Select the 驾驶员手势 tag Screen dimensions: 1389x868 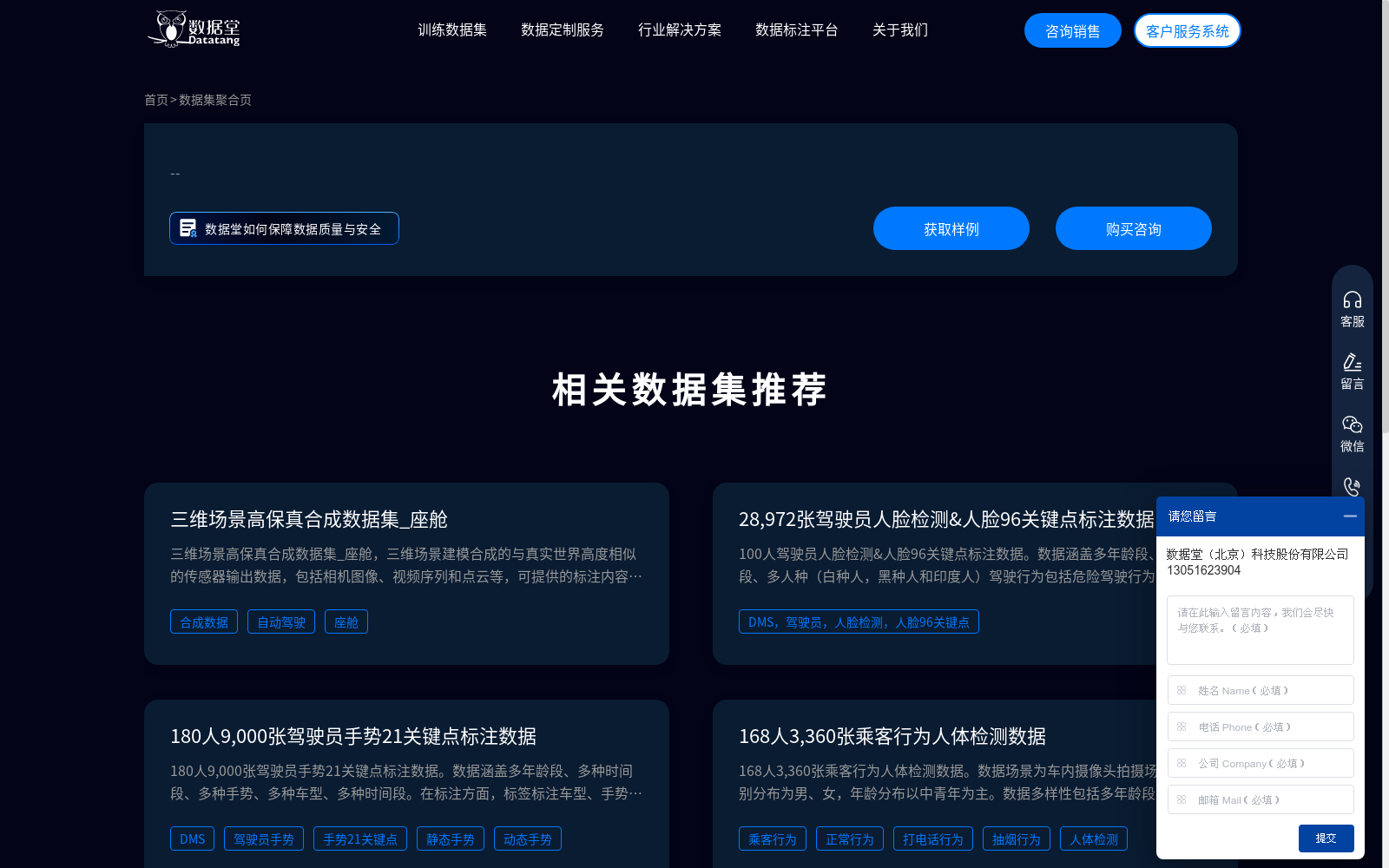point(264,838)
